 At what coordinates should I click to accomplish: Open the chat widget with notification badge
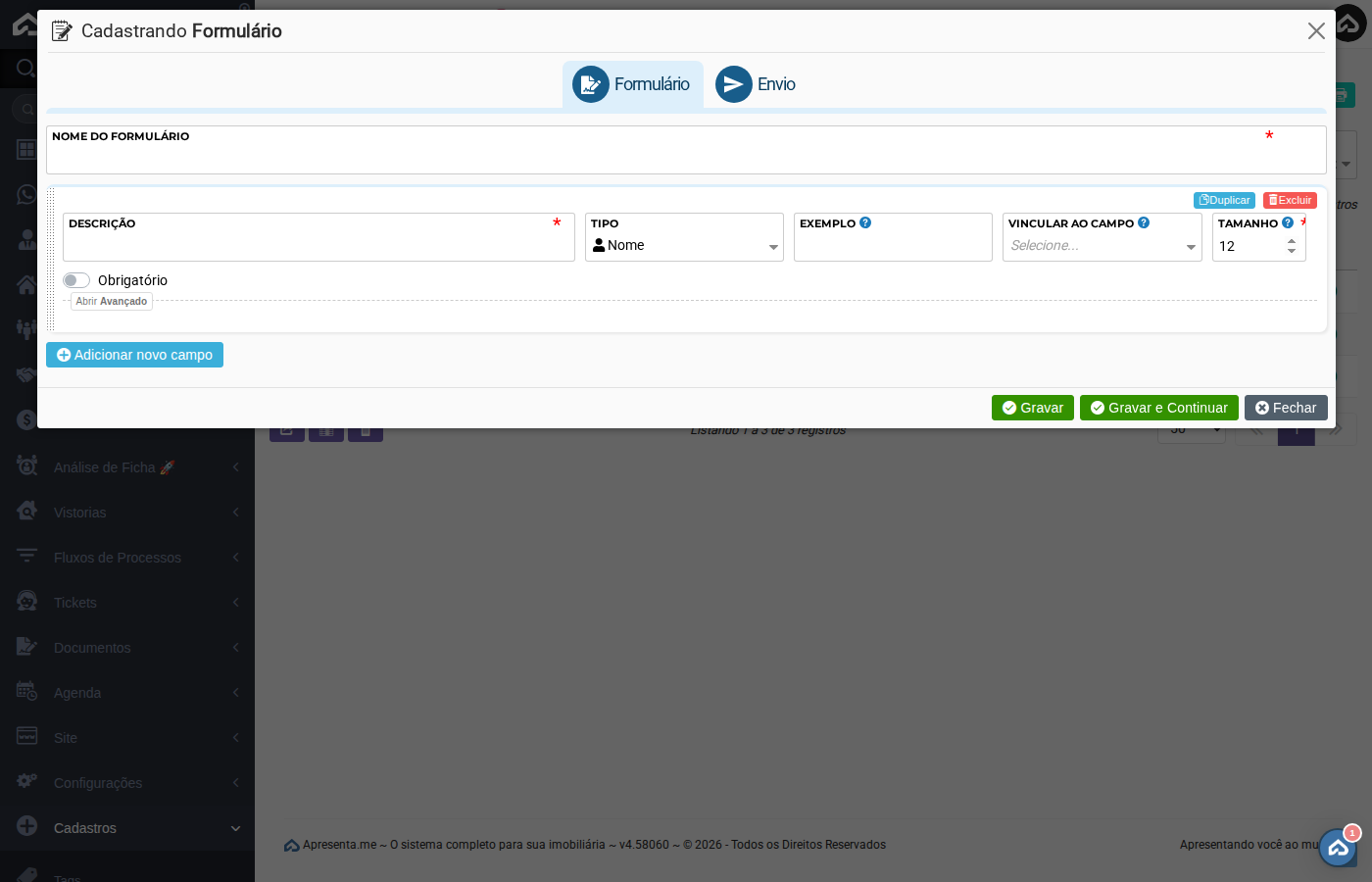pyautogui.click(x=1338, y=848)
